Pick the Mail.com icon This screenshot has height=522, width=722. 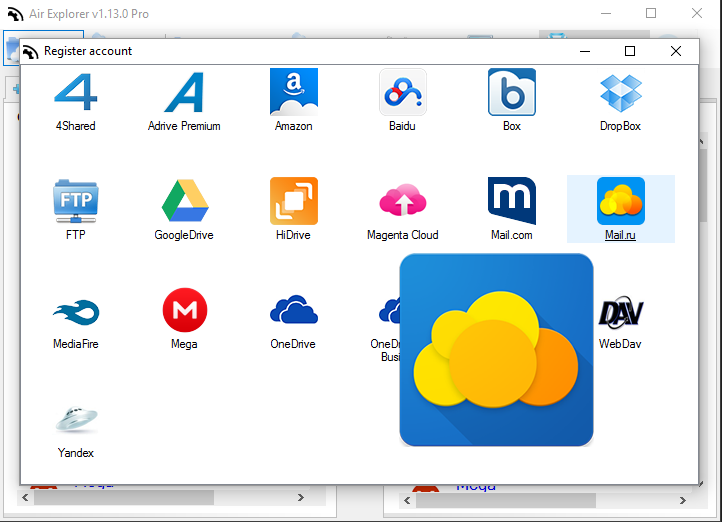(512, 201)
